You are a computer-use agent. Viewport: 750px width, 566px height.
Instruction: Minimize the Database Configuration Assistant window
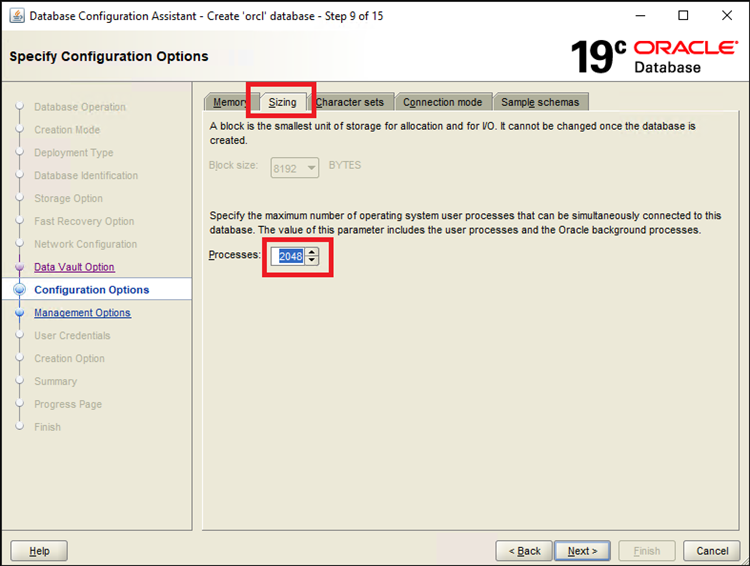tap(640, 16)
